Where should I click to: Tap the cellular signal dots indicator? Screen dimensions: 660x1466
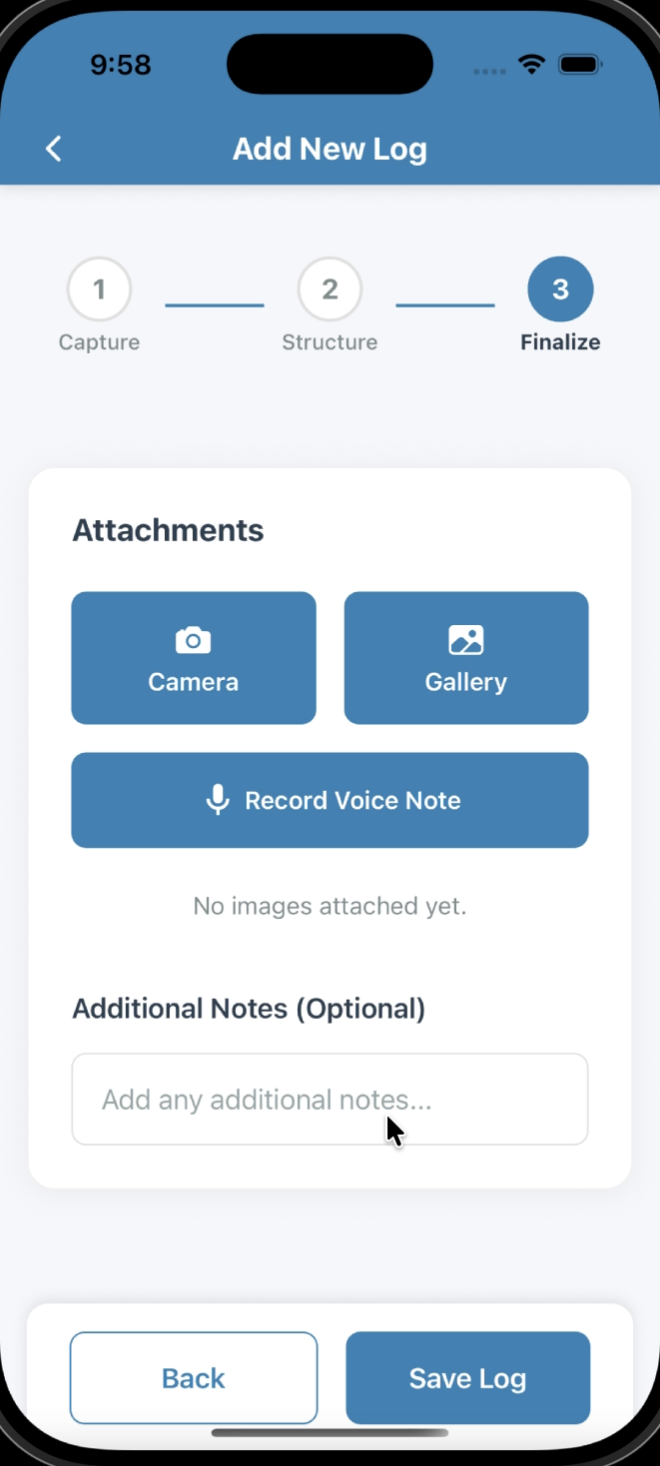pos(489,70)
